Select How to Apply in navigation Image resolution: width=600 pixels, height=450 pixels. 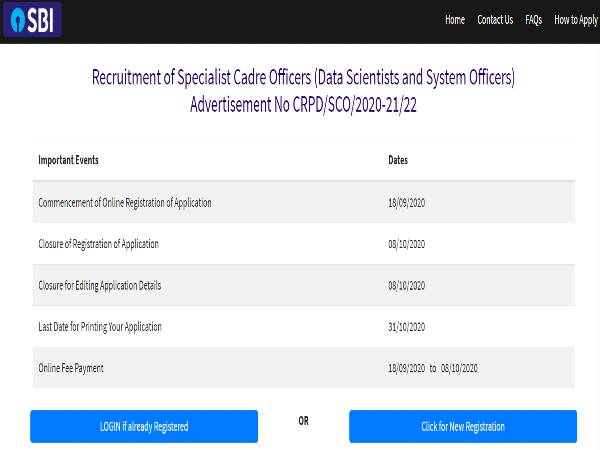point(575,20)
